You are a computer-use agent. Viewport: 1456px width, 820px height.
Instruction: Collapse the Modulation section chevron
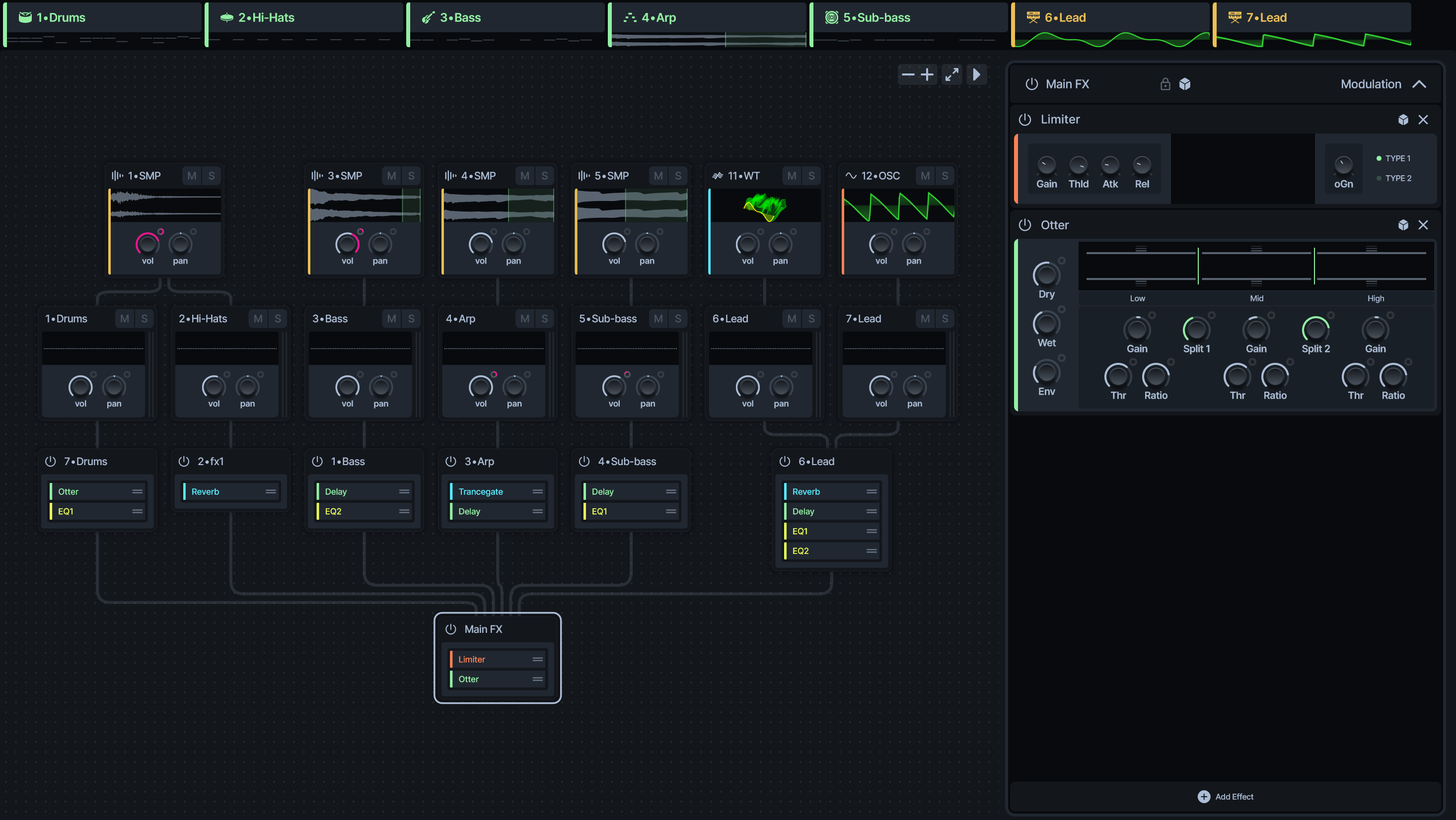tap(1419, 84)
